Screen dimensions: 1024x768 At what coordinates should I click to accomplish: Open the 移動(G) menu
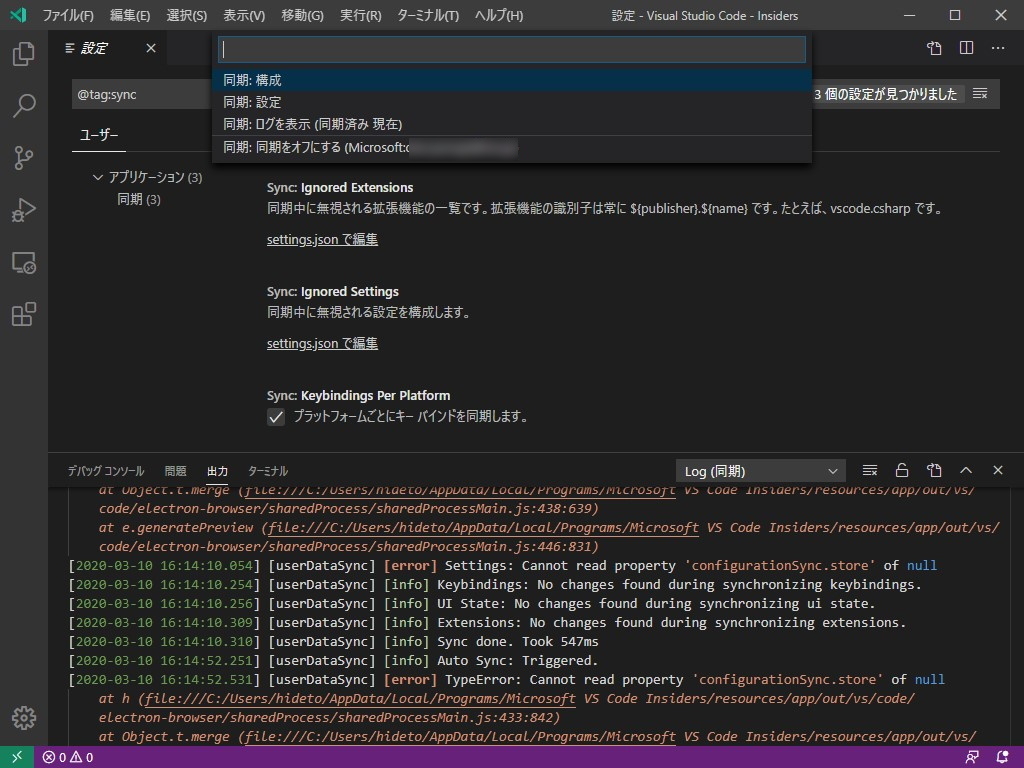point(302,15)
